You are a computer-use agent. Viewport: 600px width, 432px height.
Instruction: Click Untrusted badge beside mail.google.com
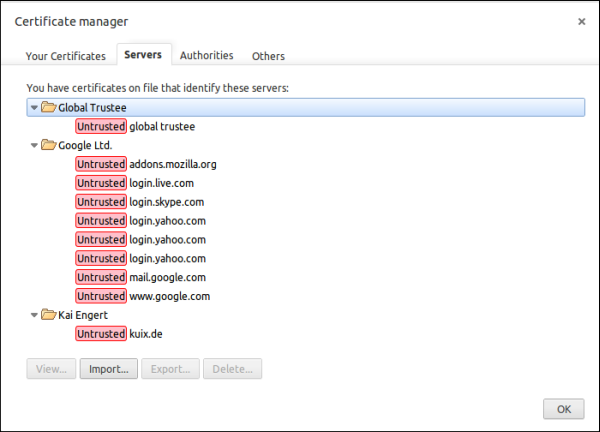click(x=101, y=277)
